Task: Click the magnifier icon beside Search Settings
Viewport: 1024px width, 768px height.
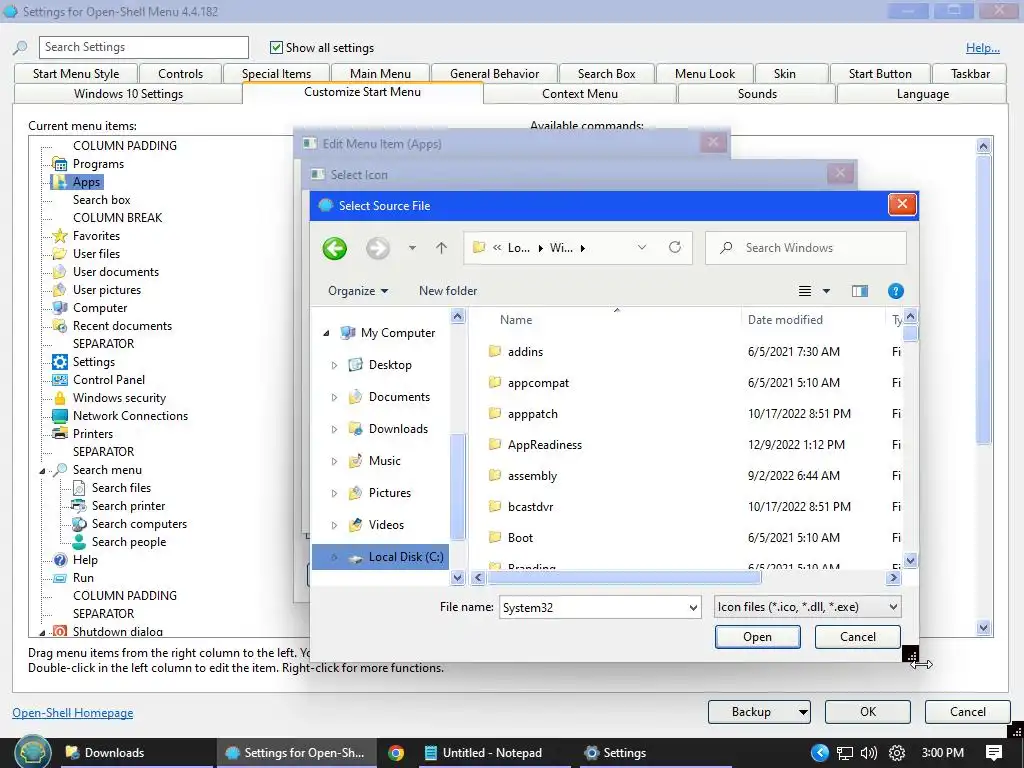Action: 21,48
